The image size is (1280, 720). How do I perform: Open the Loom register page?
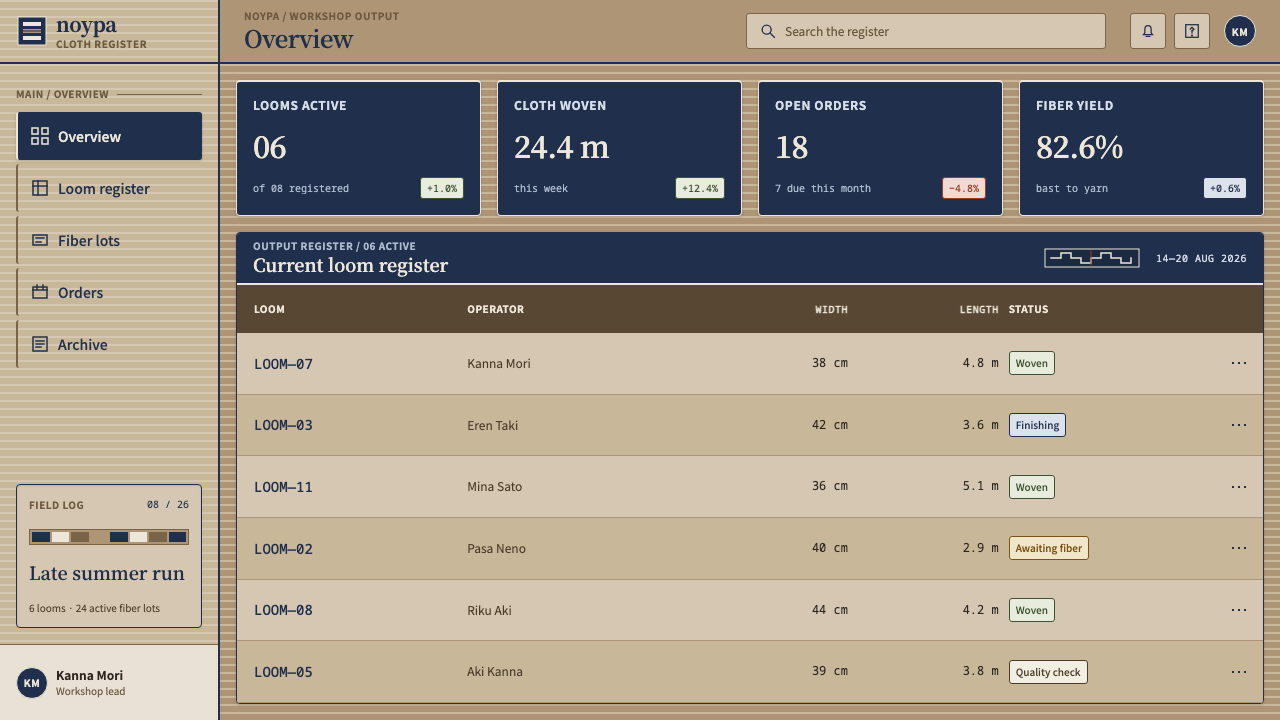tap(110, 188)
